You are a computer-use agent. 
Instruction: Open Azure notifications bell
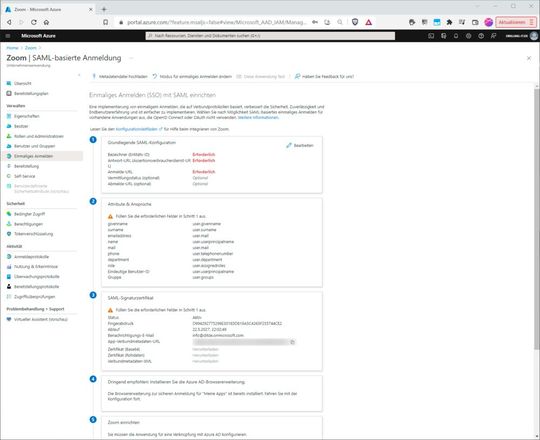tap(456, 36)
